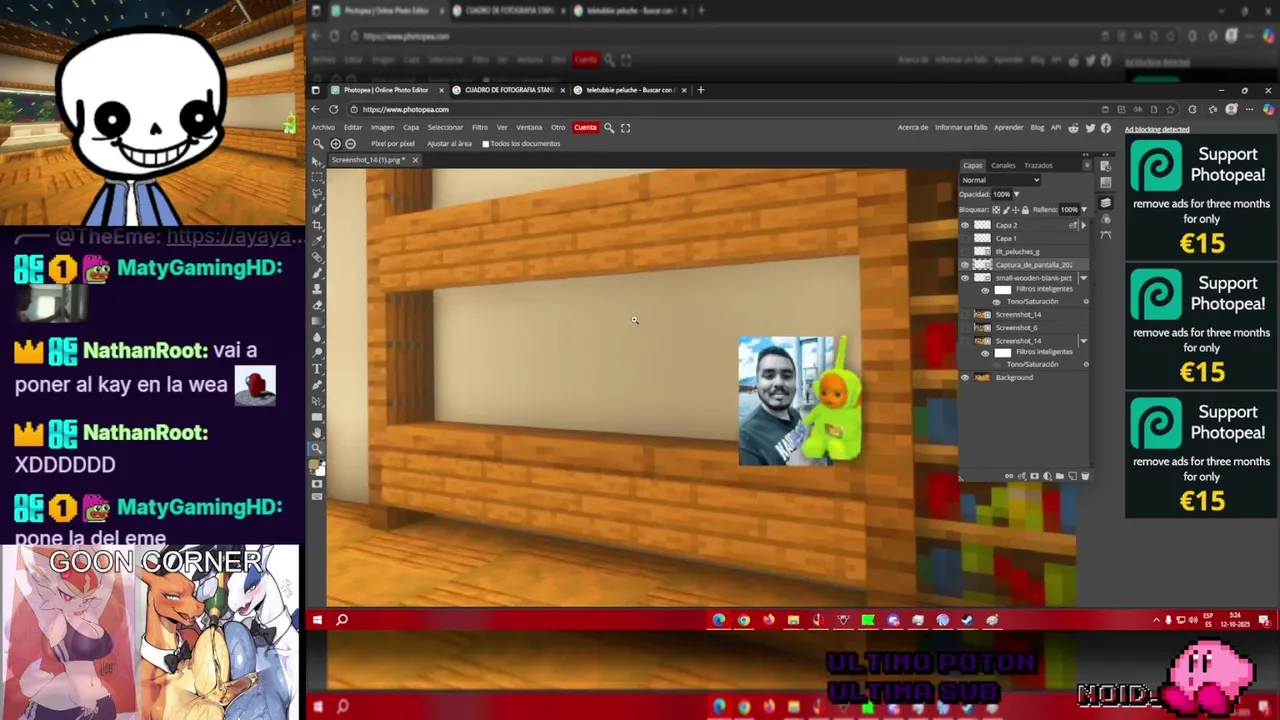This screenshot has width=1280, height=720.
Task: Open the Filtro menu
Action: [x=480, y=128]
